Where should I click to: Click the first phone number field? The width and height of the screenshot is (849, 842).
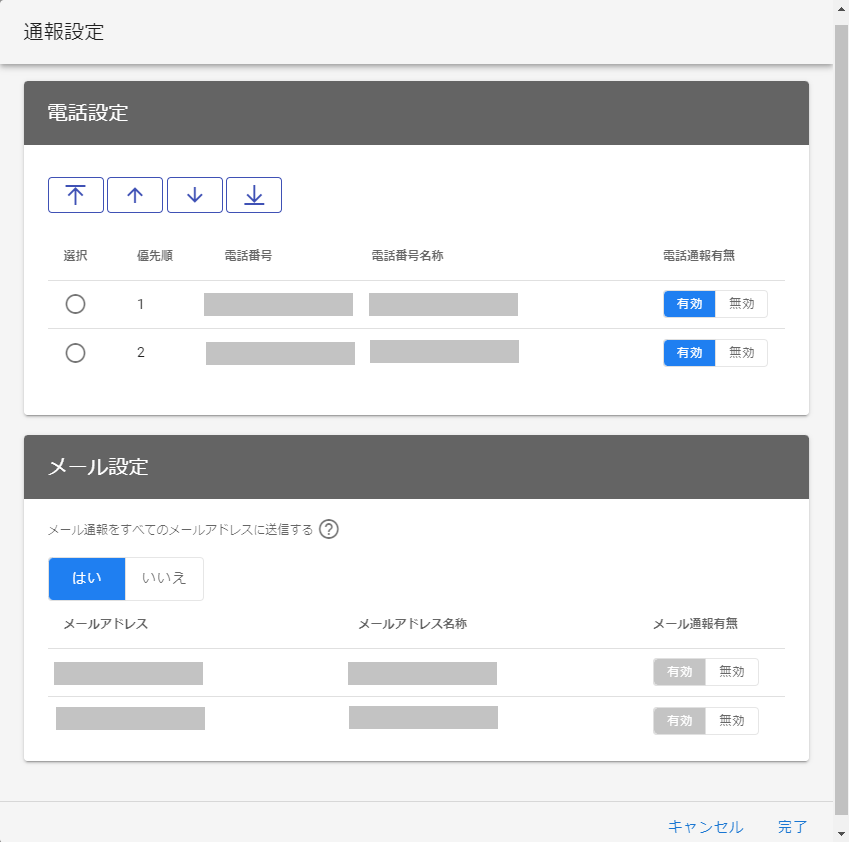278,305
